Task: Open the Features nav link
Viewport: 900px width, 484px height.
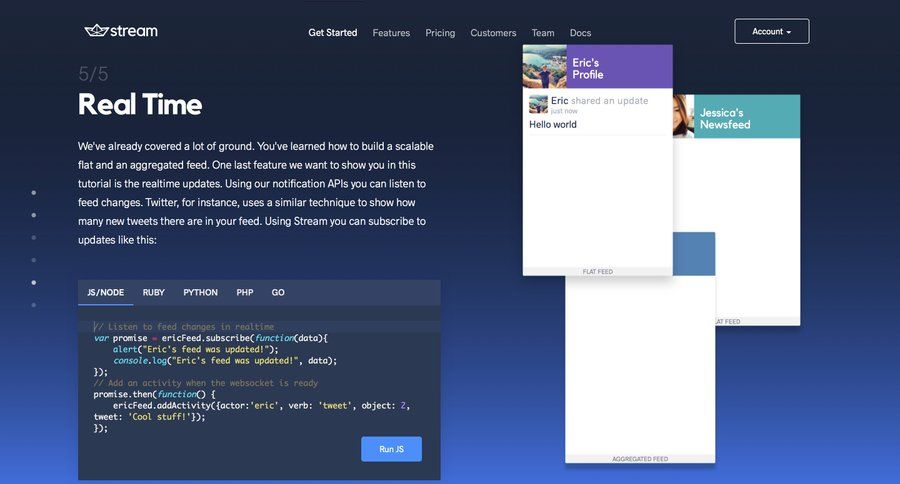Action: point(391,33)
